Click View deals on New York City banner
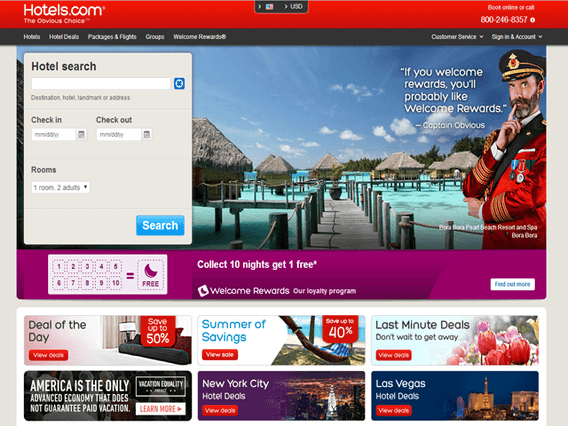 point(220,410)
